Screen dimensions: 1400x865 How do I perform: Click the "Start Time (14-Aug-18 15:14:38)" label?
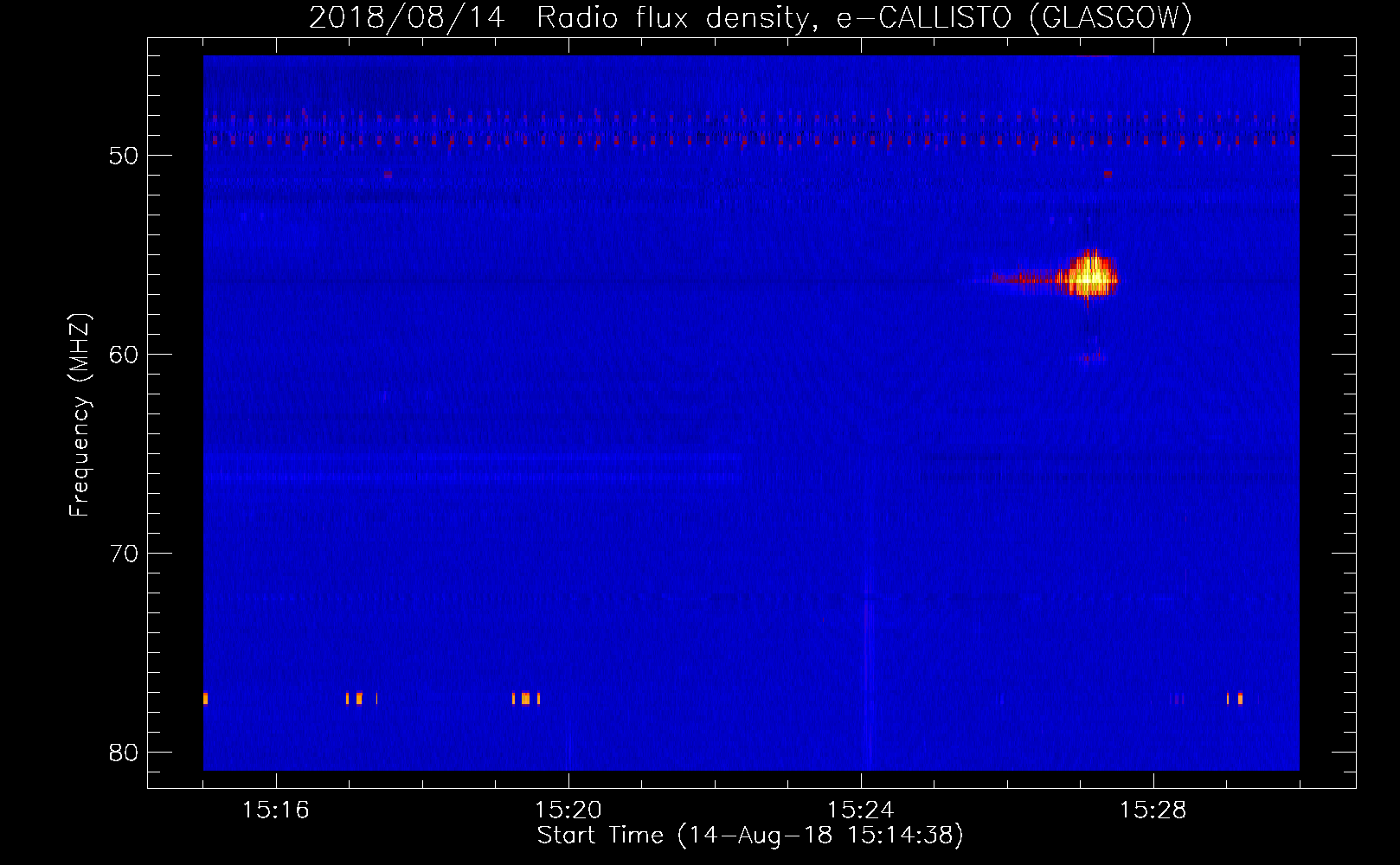pos(750,836)
